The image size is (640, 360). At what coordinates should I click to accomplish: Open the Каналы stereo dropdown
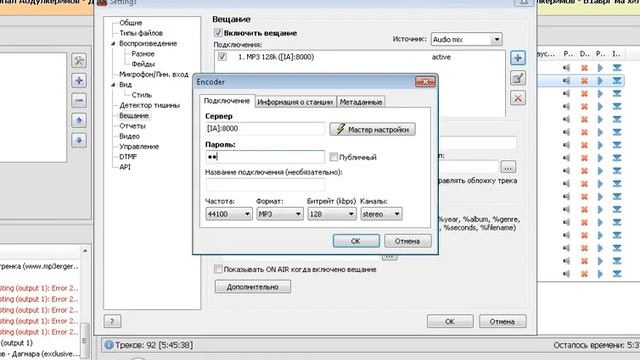pyautogui.click(x=381, y=214)
